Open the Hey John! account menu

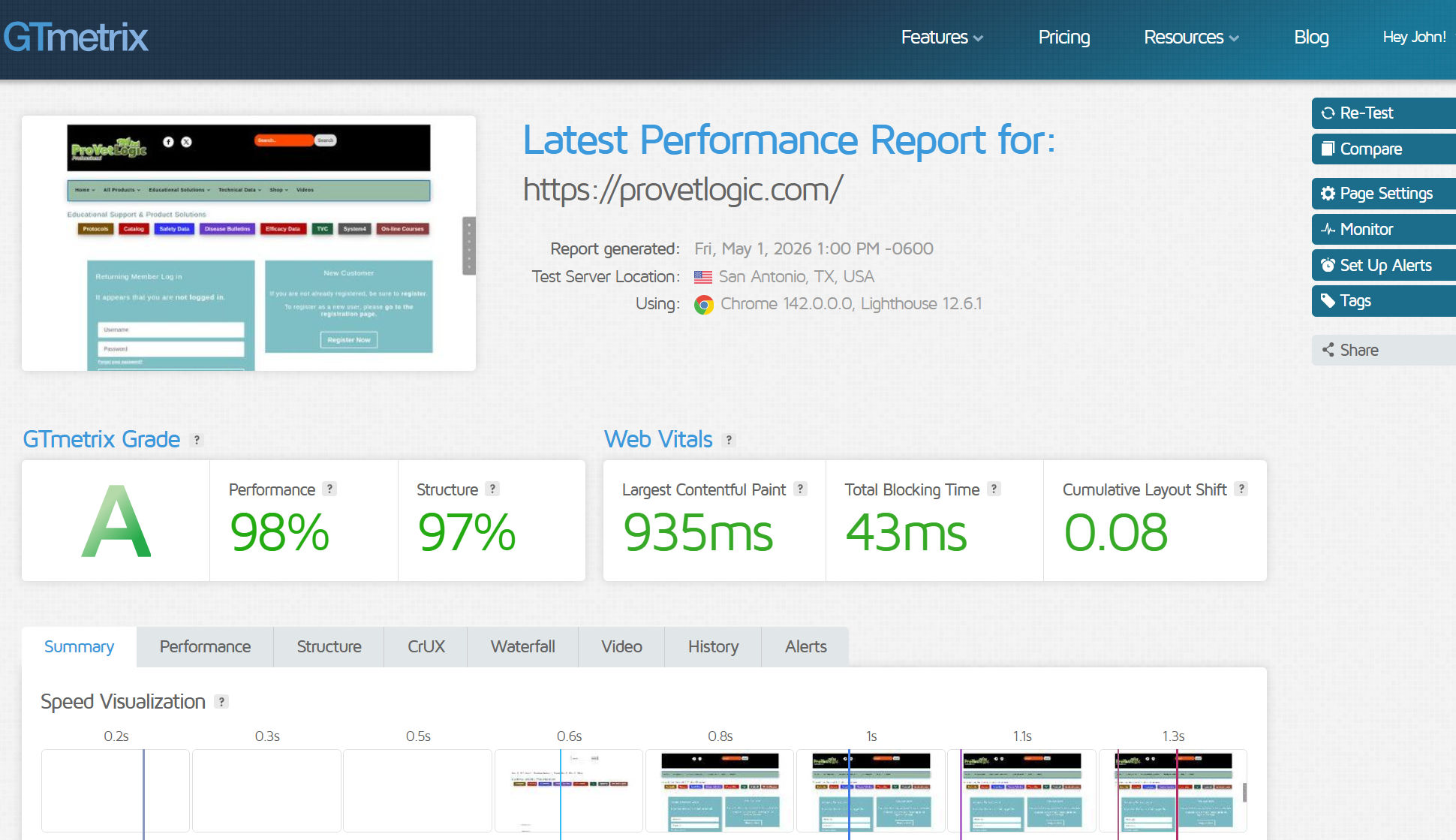click(1414, 37)
